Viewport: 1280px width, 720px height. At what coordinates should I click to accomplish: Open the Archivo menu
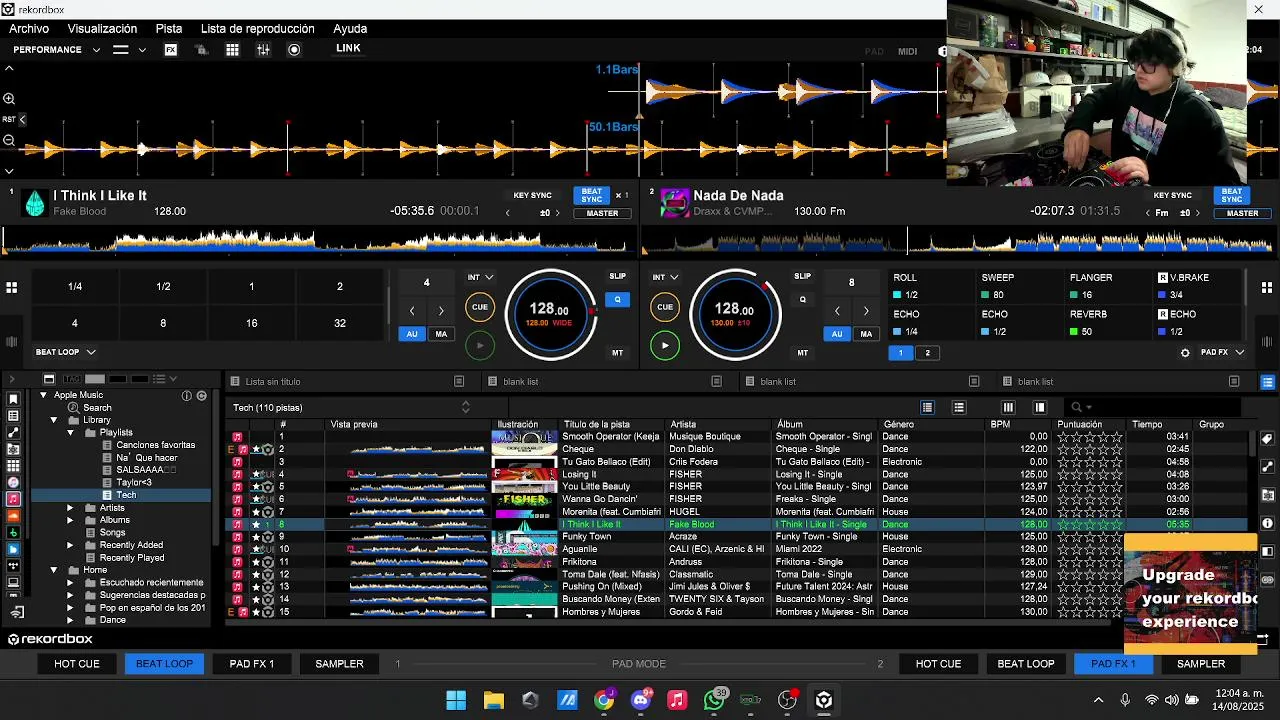[x=29, y=29]
